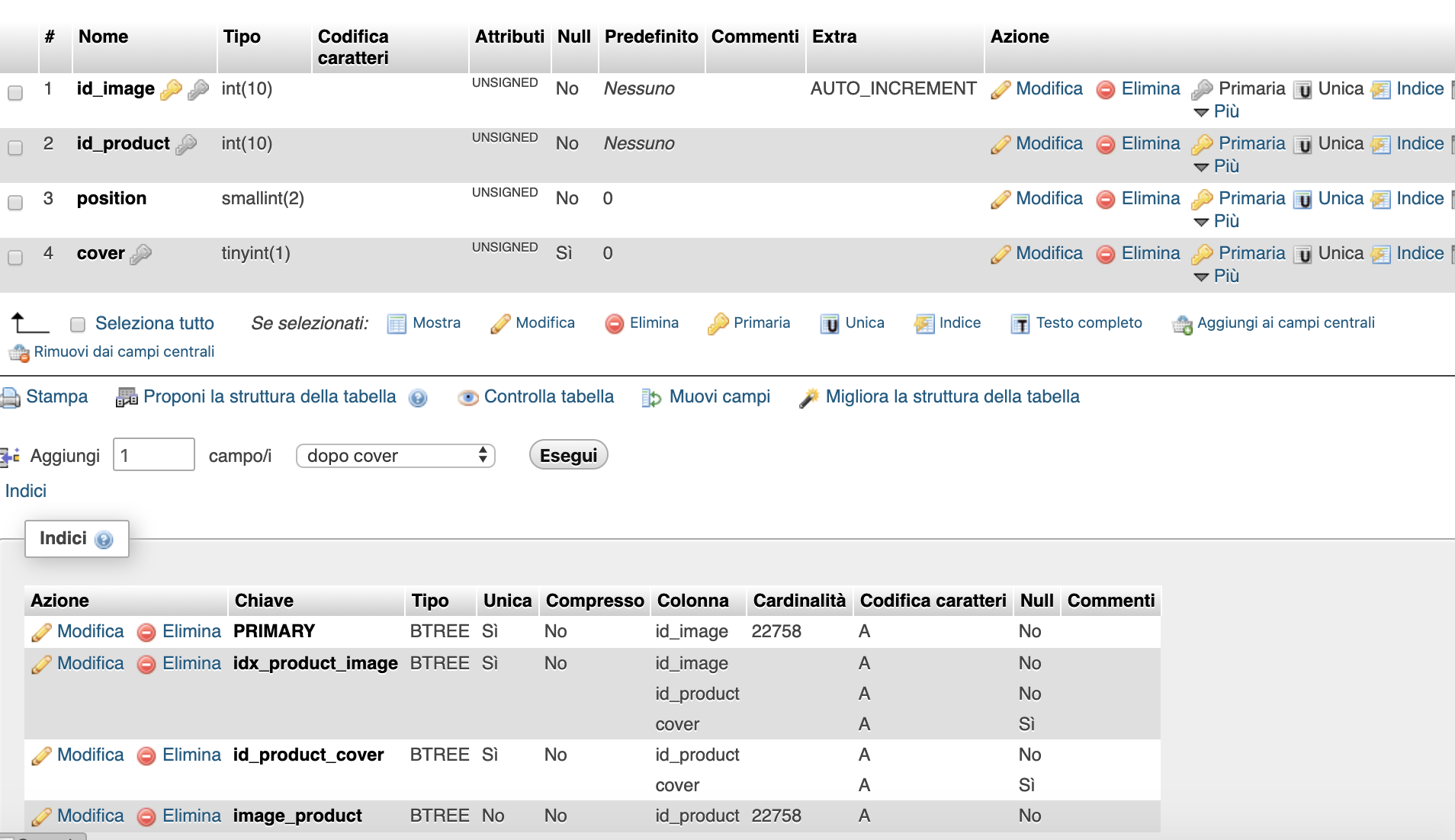Expand Più menu for cover row
Screen dimensions: 1455x840
click(x=1217, y=276)
